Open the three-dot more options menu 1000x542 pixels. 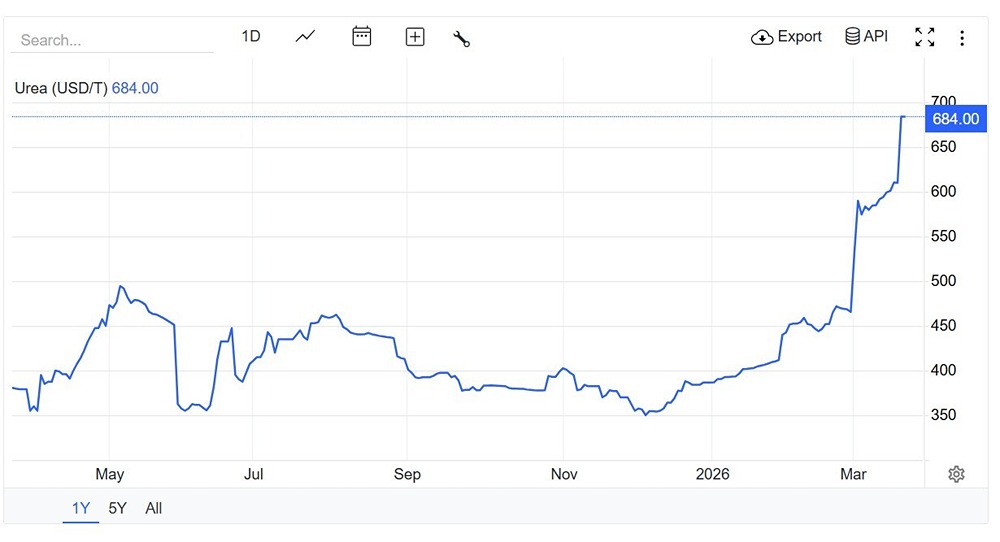click(x=962, y=38)
